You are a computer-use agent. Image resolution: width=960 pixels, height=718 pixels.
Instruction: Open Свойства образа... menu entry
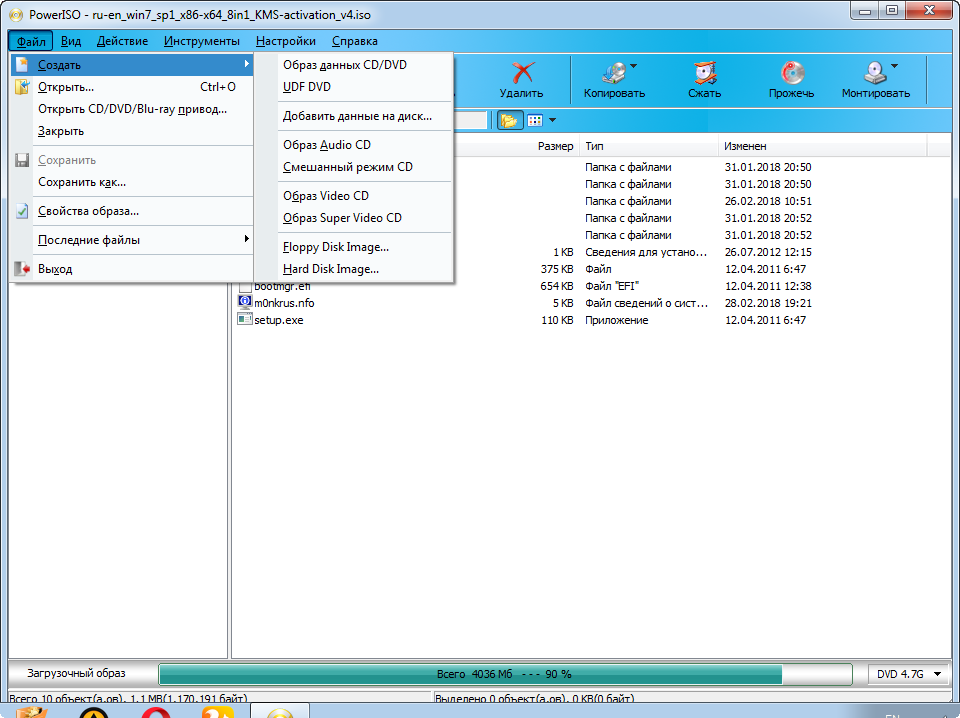[x=132, y=211]
